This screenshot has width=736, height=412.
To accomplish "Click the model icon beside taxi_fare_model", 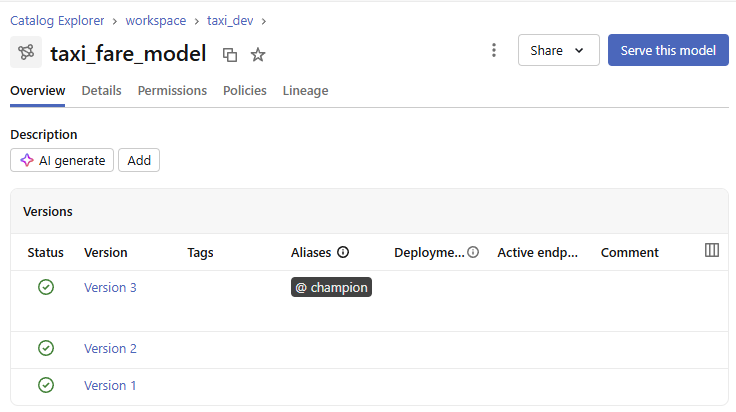I will coord(26,52).
